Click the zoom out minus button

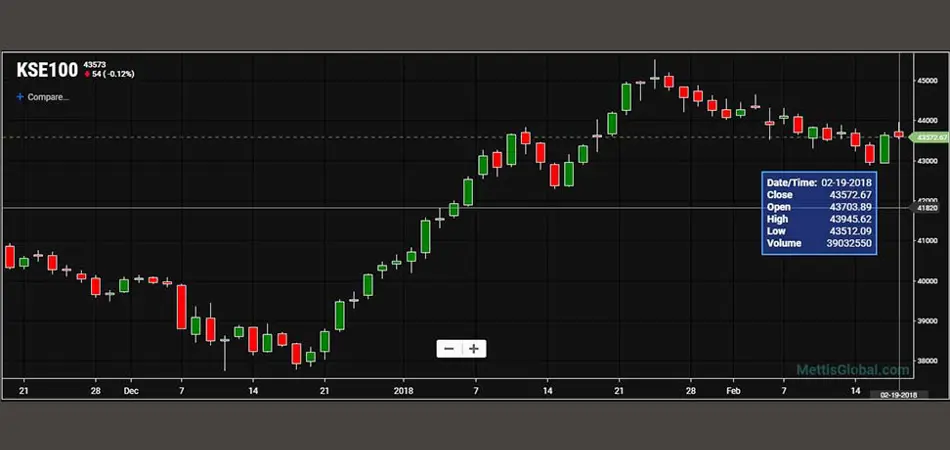click(x=449, y=348)
